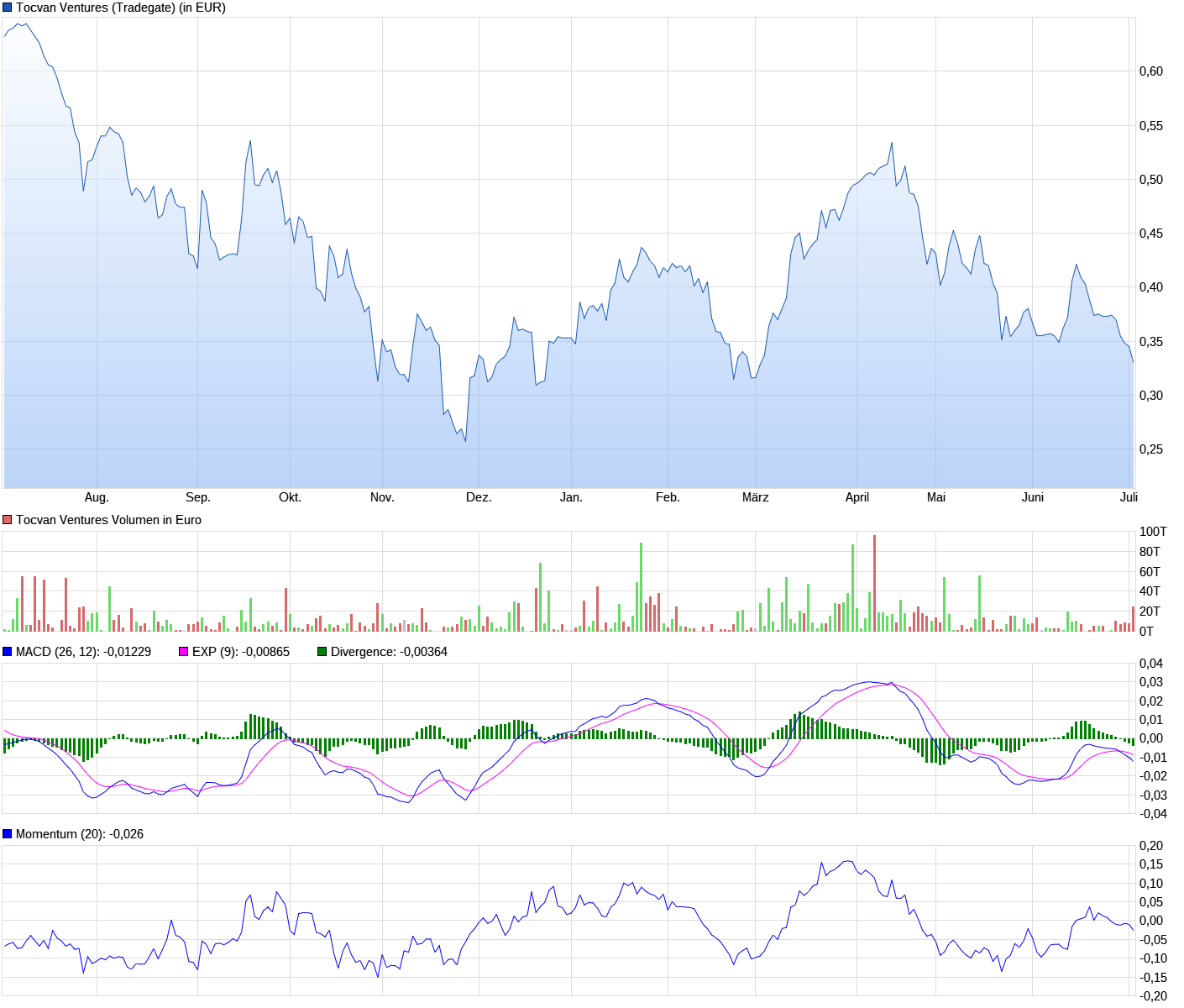The width and height of the screenshot is (1184, 1008).
Task: Click the 0,04 MACD axis value
Action: (1151, 664)
